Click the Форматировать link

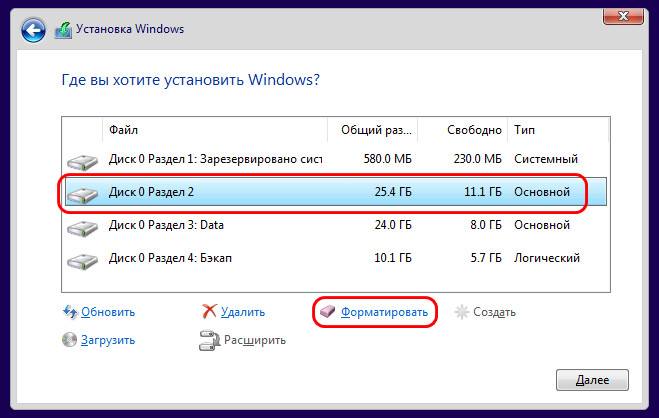[384, 312]
